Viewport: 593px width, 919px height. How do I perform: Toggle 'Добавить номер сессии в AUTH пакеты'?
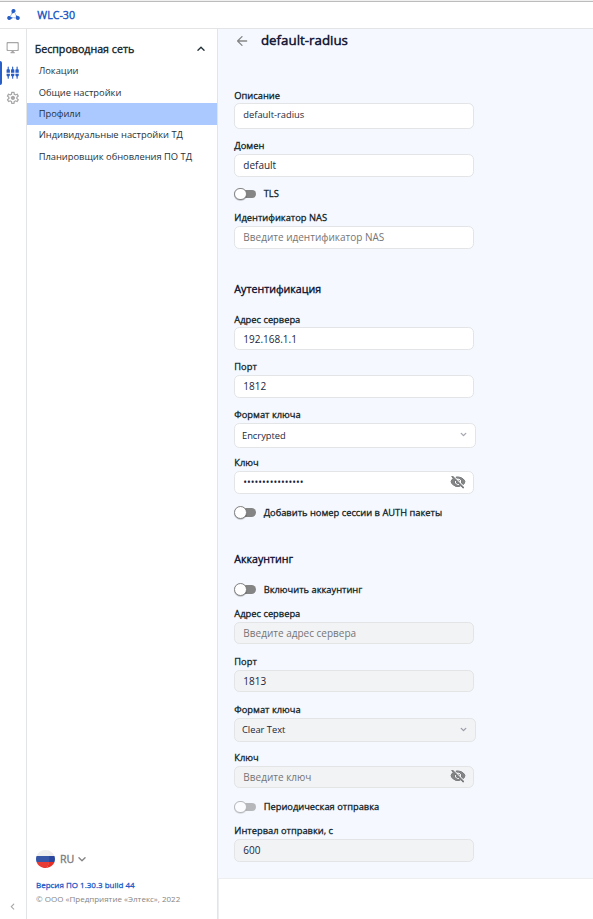(x=245, y=513)
